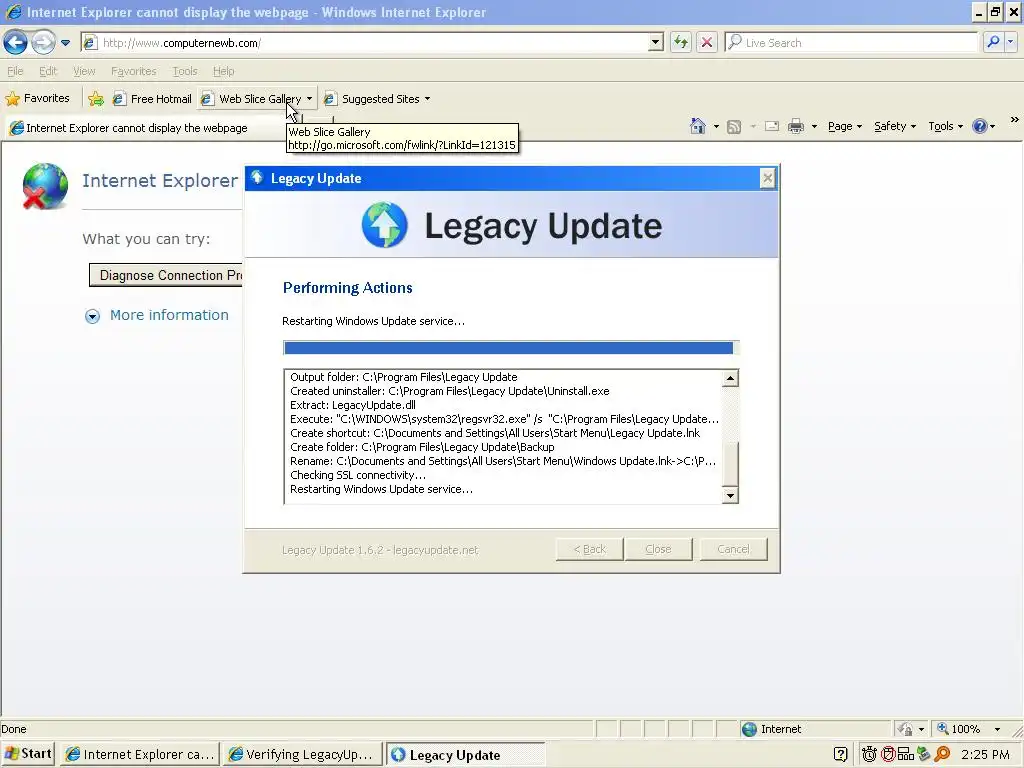This screenshot has height=768, width=1024.
Task: Open the Page command menu
Action: [x=845, y=126]
